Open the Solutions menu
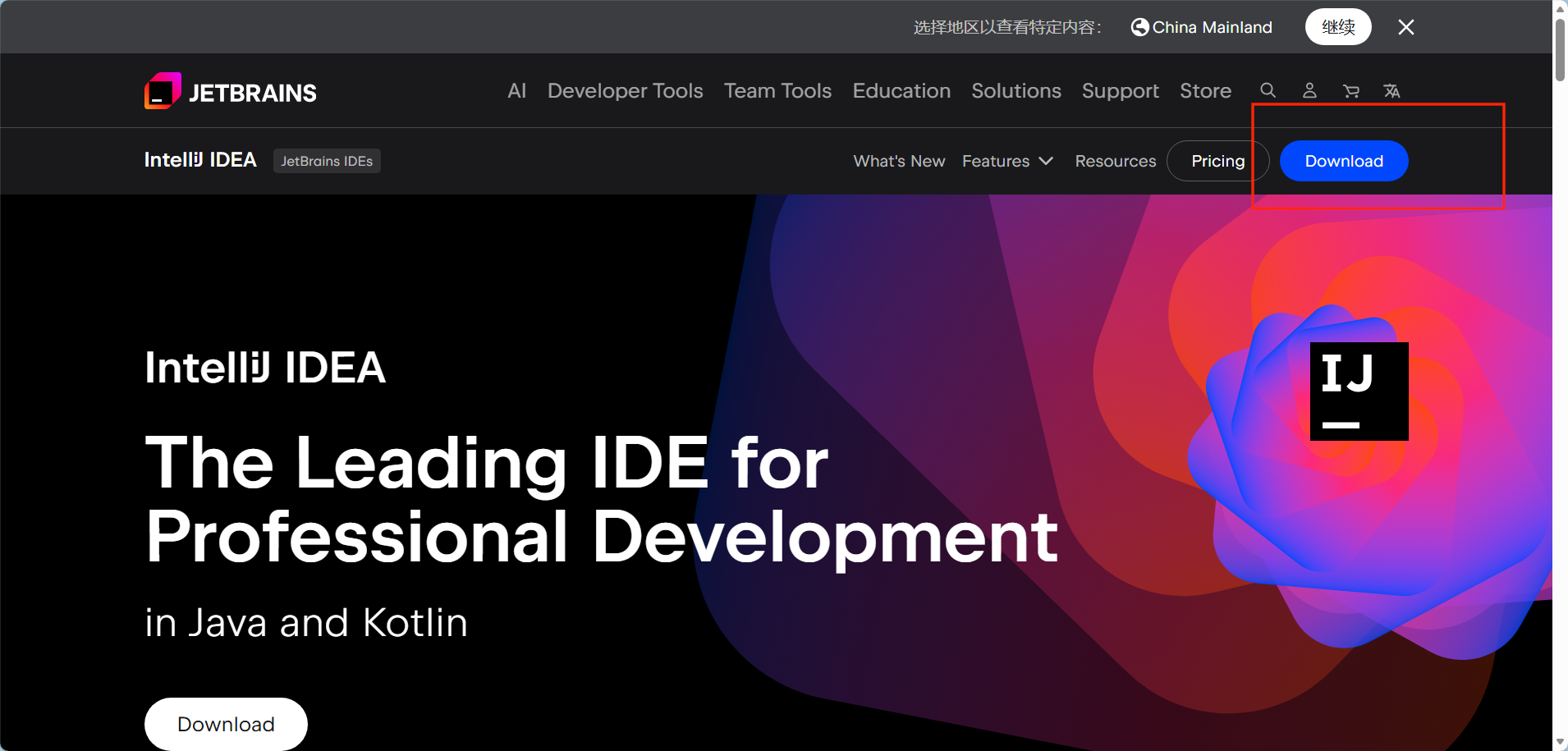1568x751 pixels. [1016, 90]
